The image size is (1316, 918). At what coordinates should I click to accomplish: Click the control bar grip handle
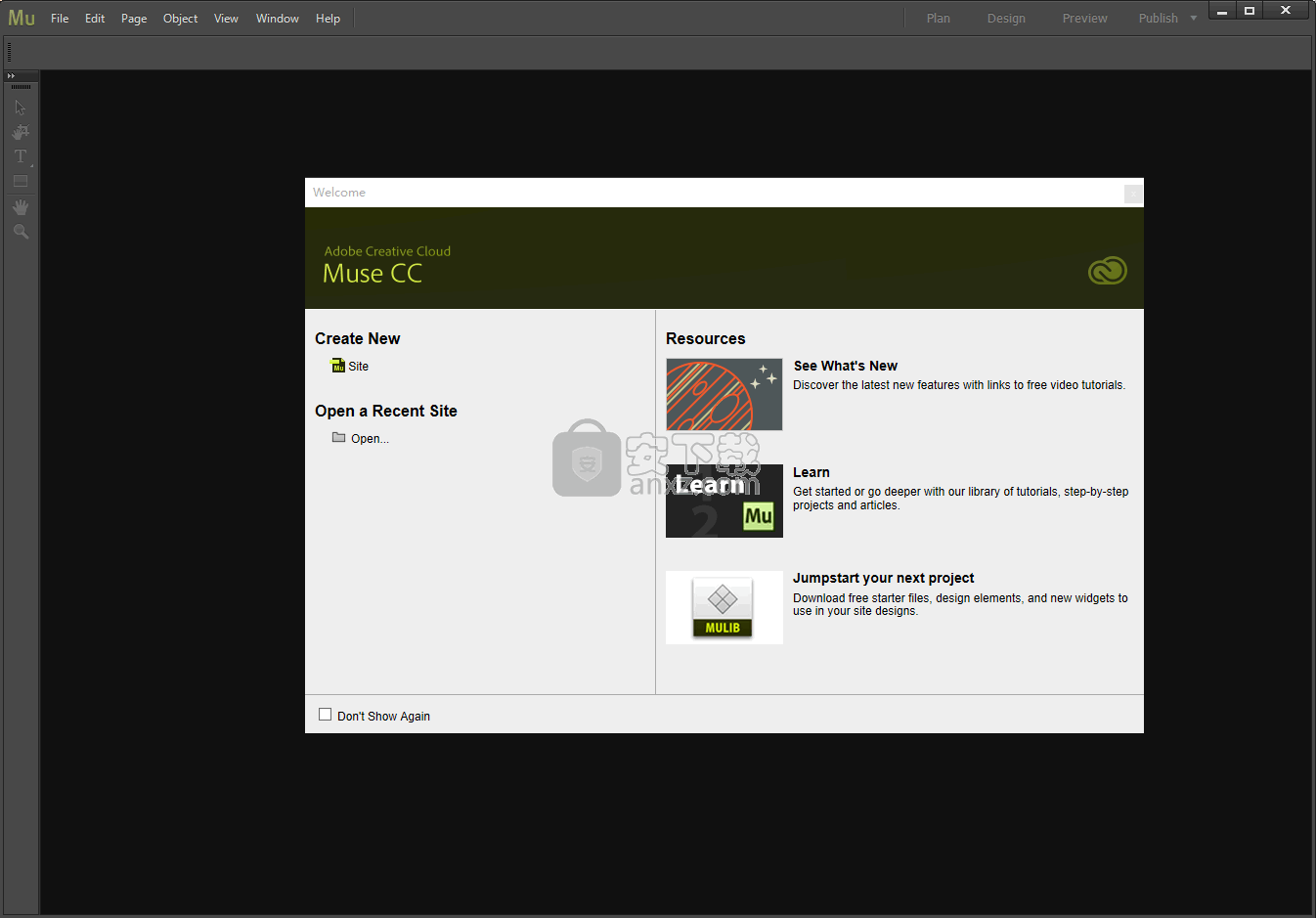tap(9, 52)
